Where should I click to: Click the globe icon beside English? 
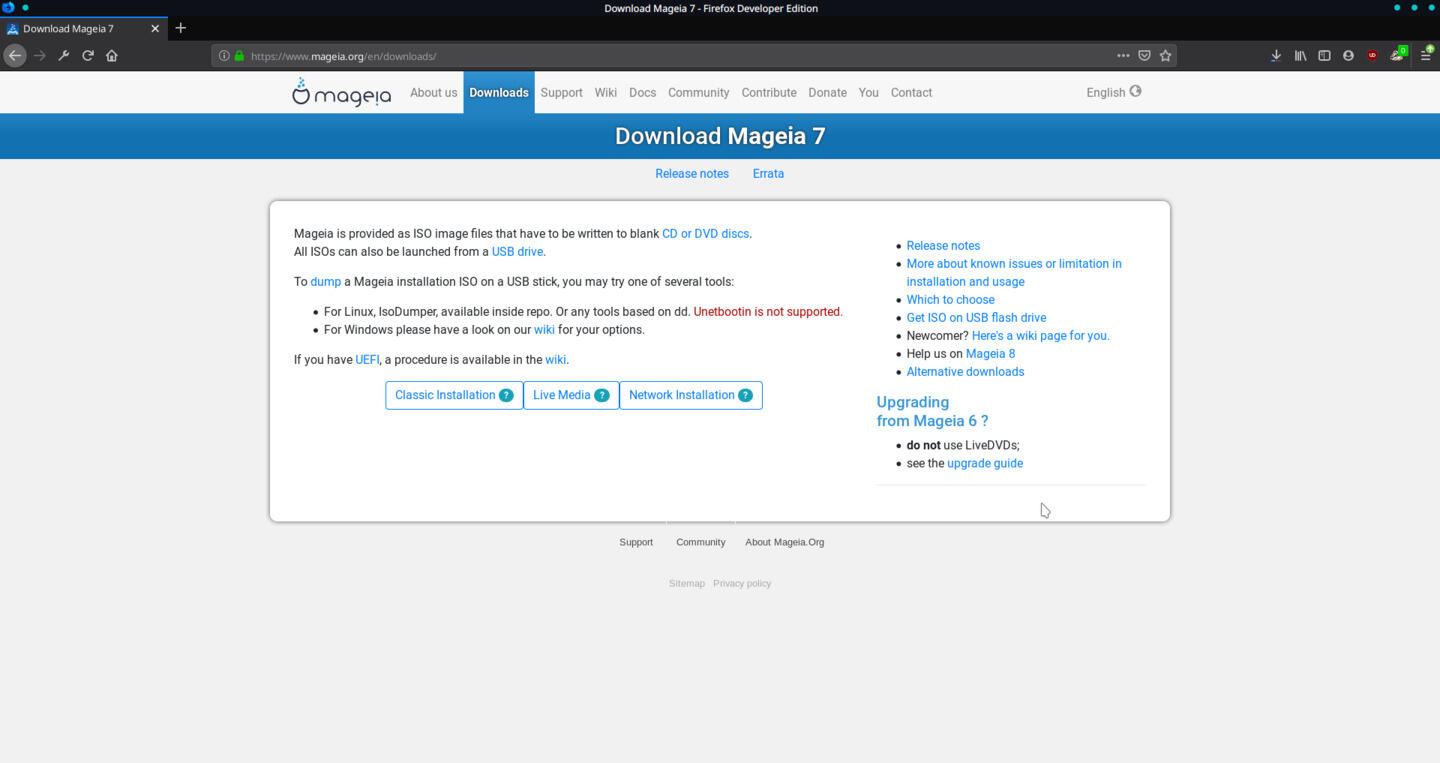pos(1135,91)
